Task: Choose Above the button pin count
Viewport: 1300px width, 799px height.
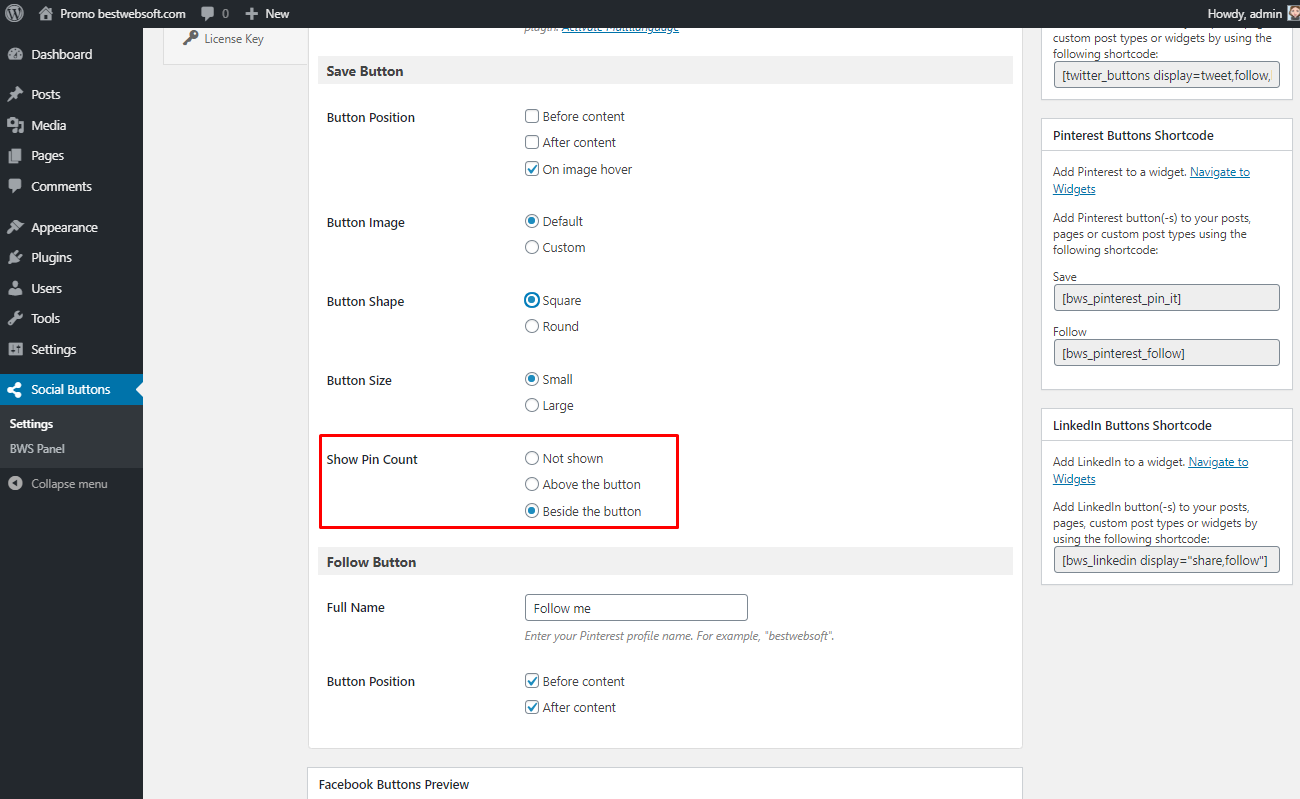Action: click(532, 484)
